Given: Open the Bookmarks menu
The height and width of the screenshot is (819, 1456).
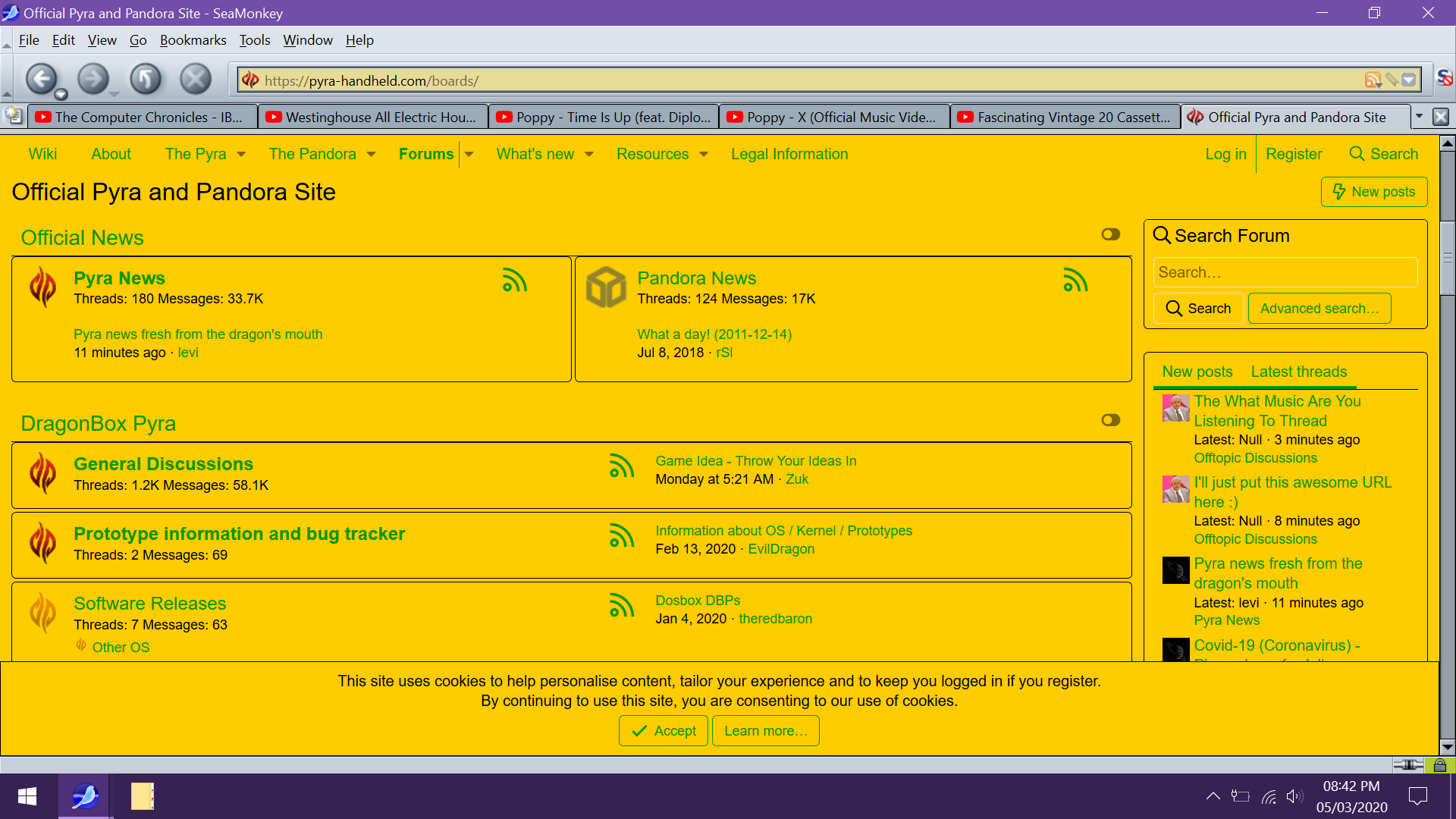Looking at the screenshot, I should tap(193, 40).
